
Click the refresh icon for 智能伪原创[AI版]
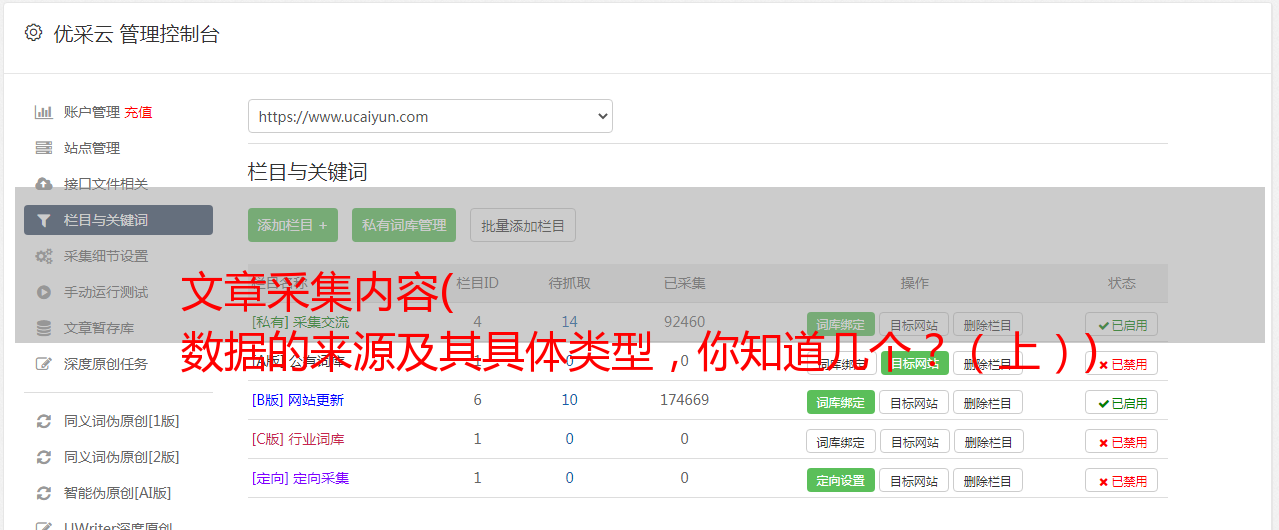click(43, 493)
